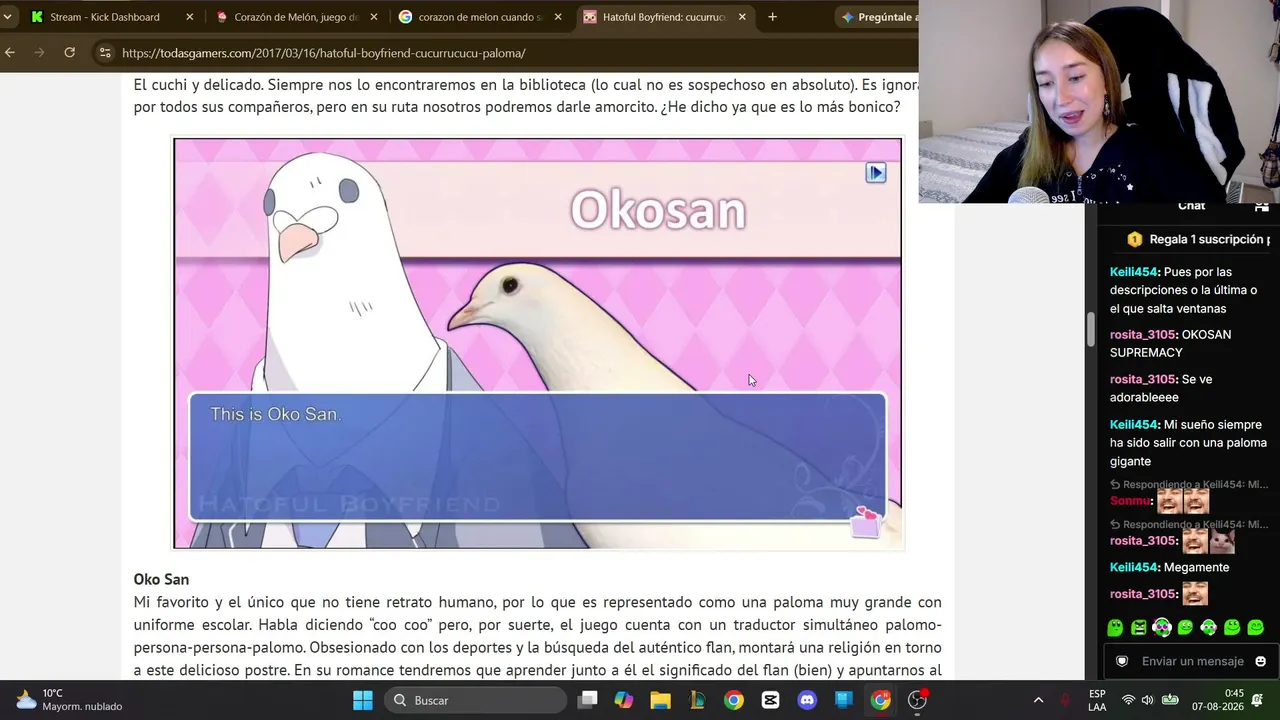Click the first green emote in quick row
The image size is (1280, 720).
1115,628
